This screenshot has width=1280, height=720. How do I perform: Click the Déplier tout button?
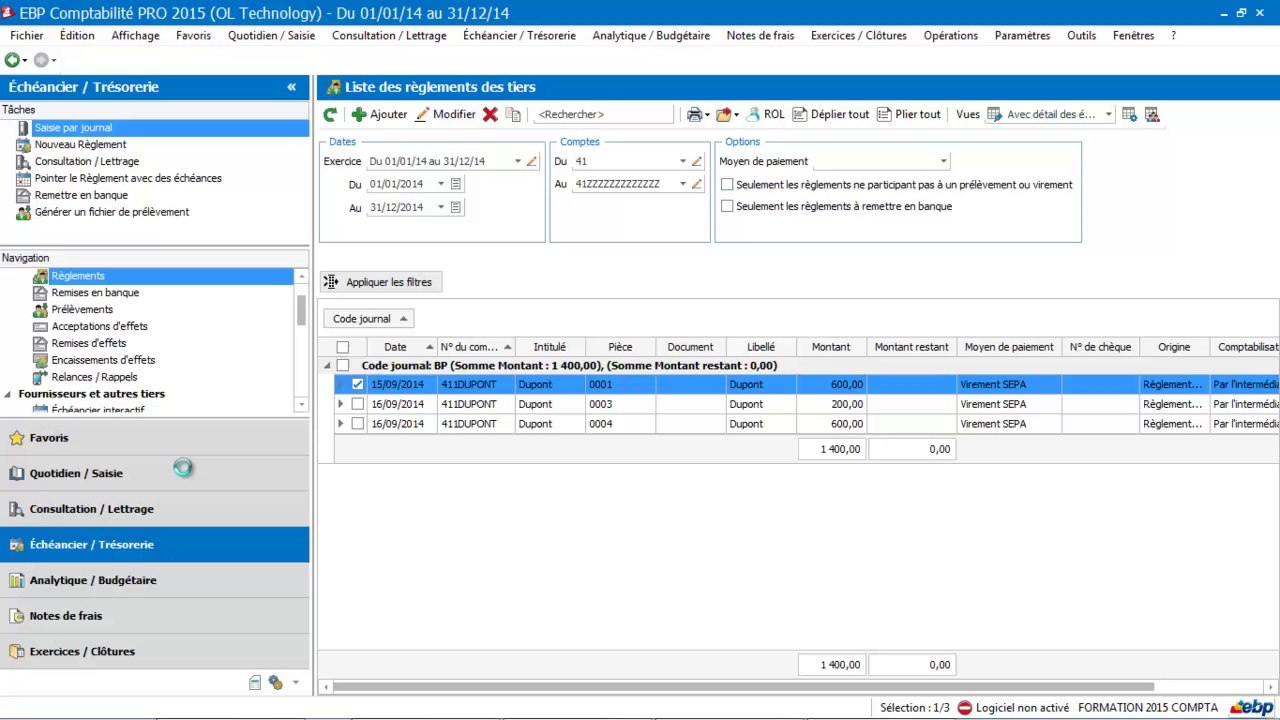830,115
